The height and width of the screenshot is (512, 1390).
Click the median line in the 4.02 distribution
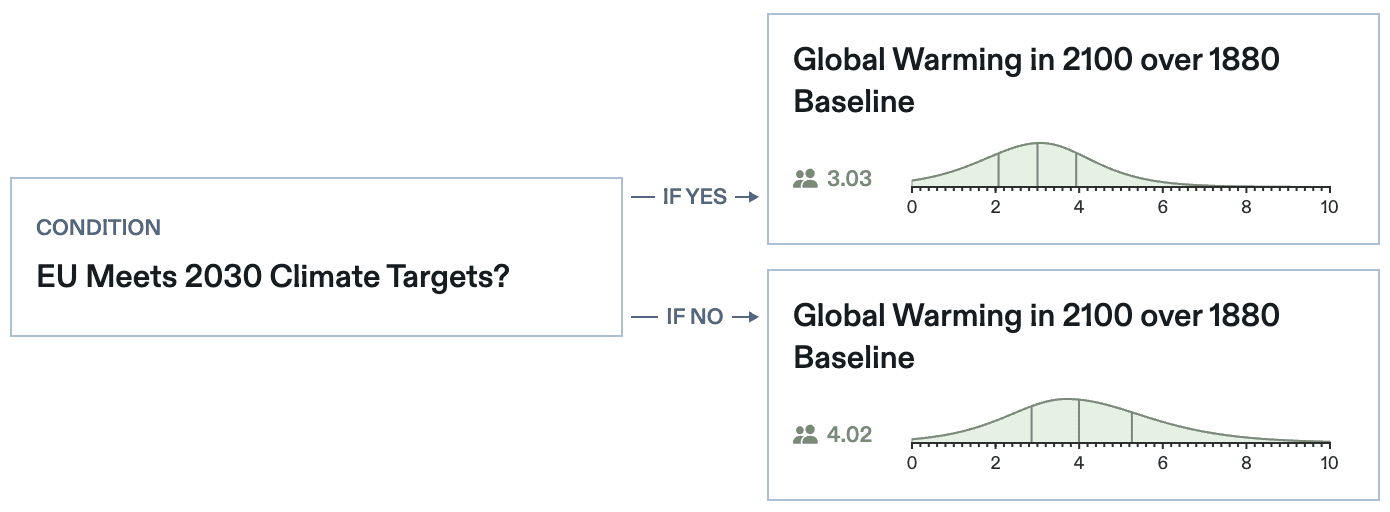(x=1079, y=420)
